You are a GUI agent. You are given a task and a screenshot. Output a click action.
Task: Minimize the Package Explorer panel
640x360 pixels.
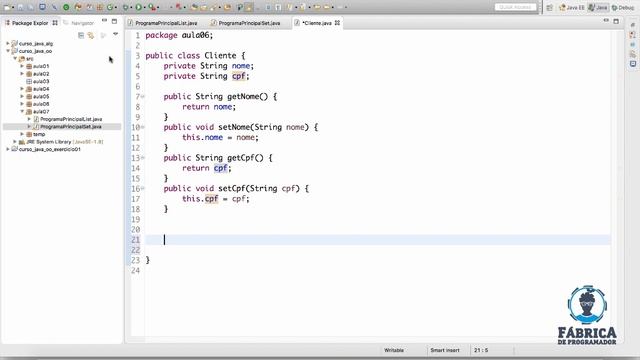click(104, 20)
